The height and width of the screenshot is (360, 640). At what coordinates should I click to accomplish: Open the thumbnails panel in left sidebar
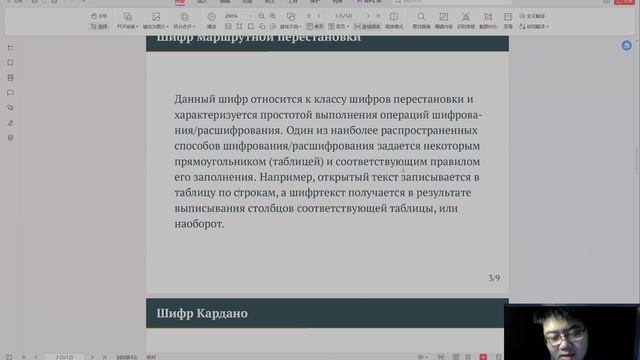[x=11, y=78]
